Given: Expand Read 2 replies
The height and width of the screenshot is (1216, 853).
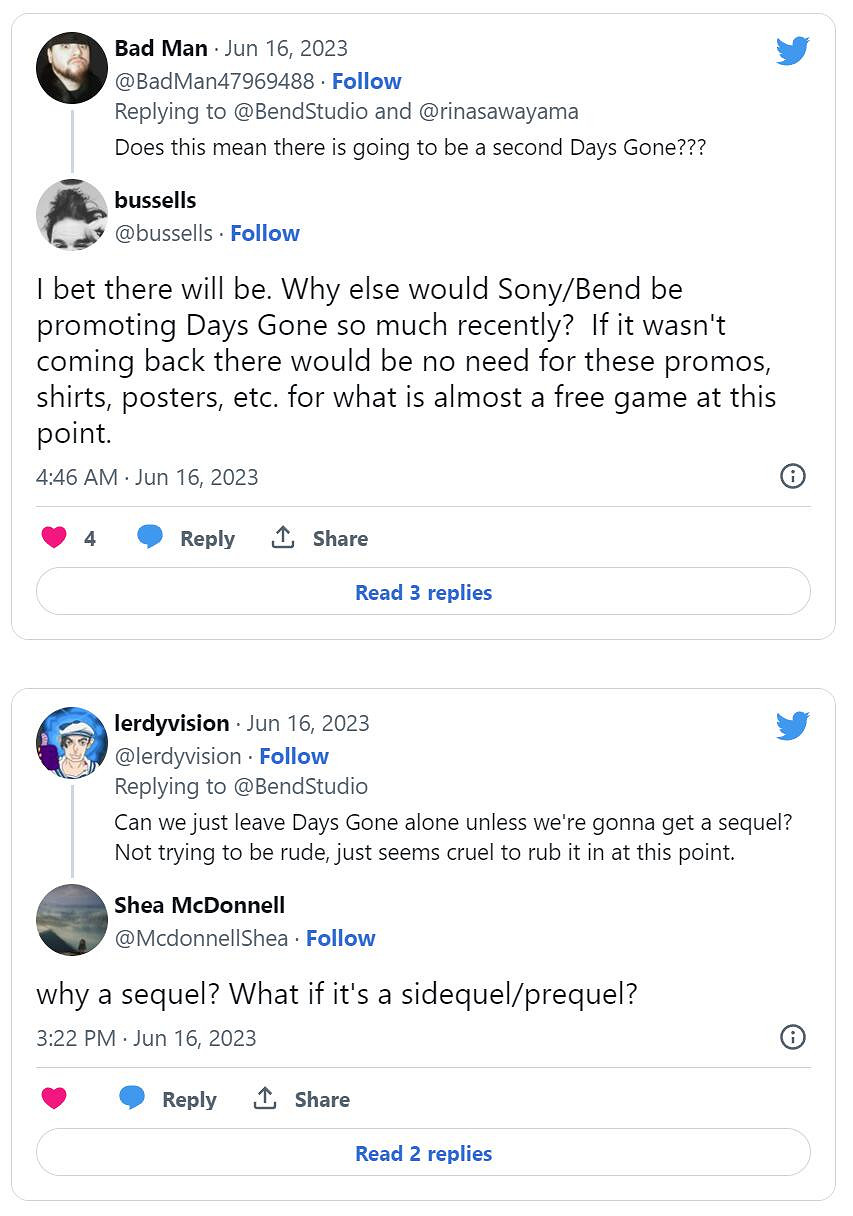Looking at the screenshot, I should [423, 1153].
